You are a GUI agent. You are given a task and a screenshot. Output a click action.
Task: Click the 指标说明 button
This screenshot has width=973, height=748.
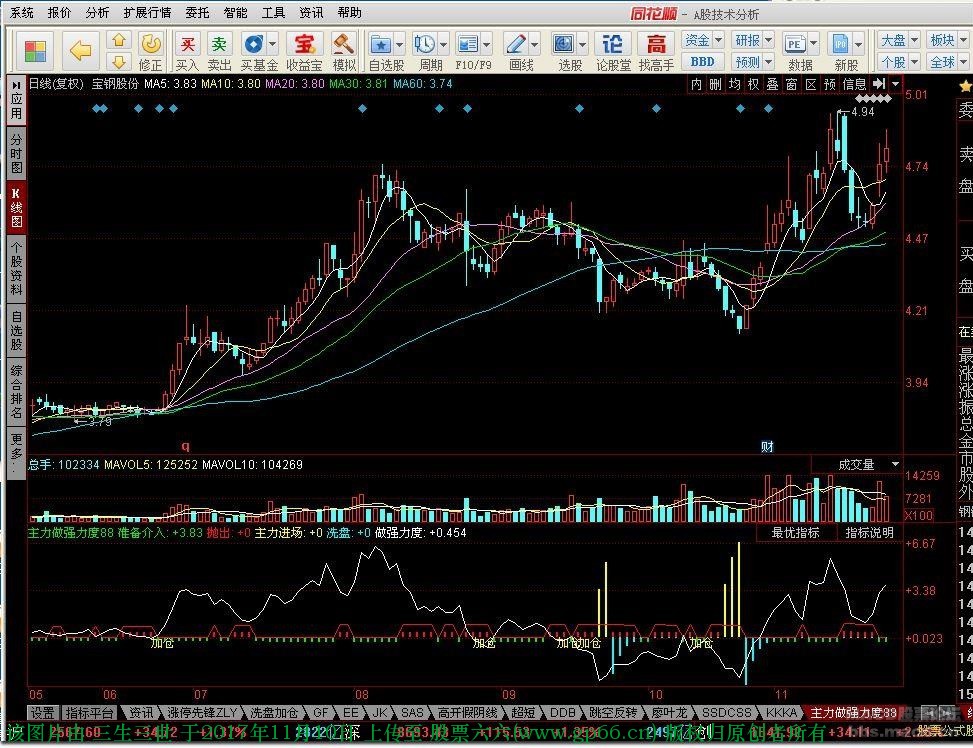pyautogui.click(x=869, y=533)
